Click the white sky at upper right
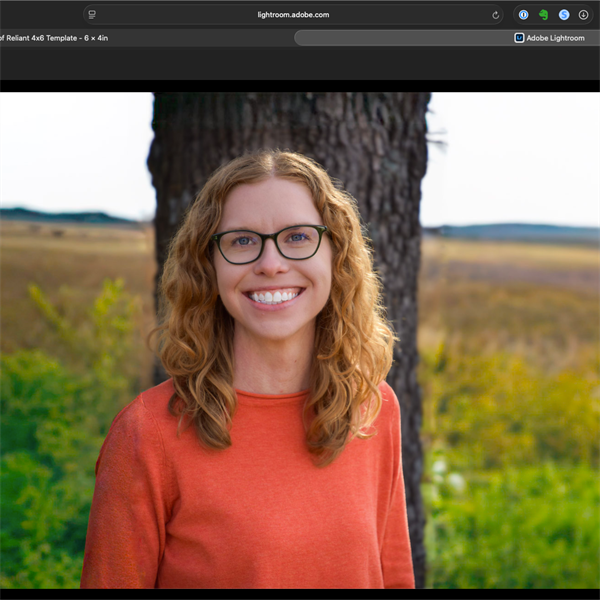The height and width of the screenshot is (600, 600). (x=520, y=150)
